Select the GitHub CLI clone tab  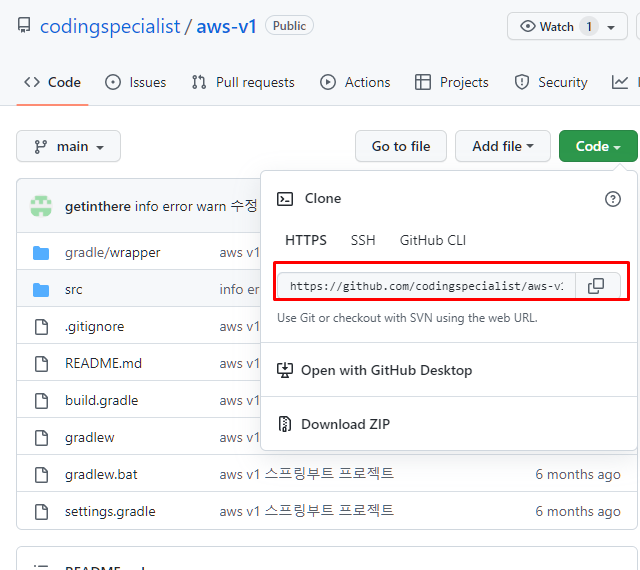tap(433, 240)
